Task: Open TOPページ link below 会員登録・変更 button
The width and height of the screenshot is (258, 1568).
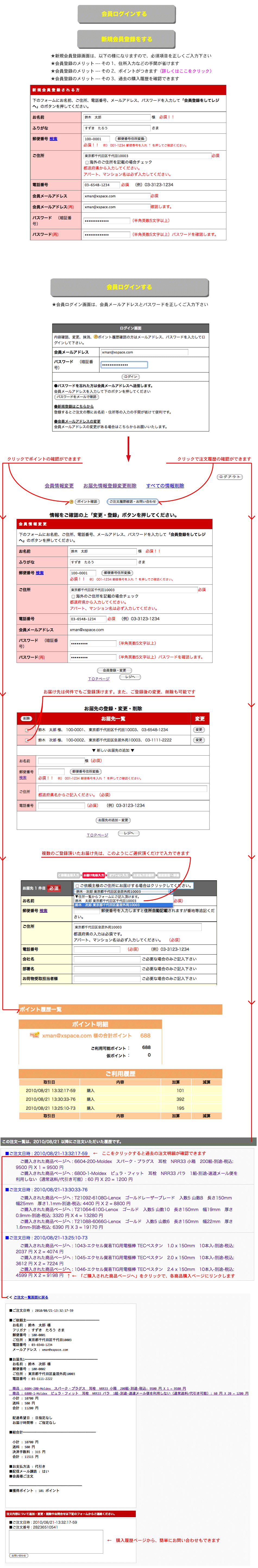Action: click(99, 679)
